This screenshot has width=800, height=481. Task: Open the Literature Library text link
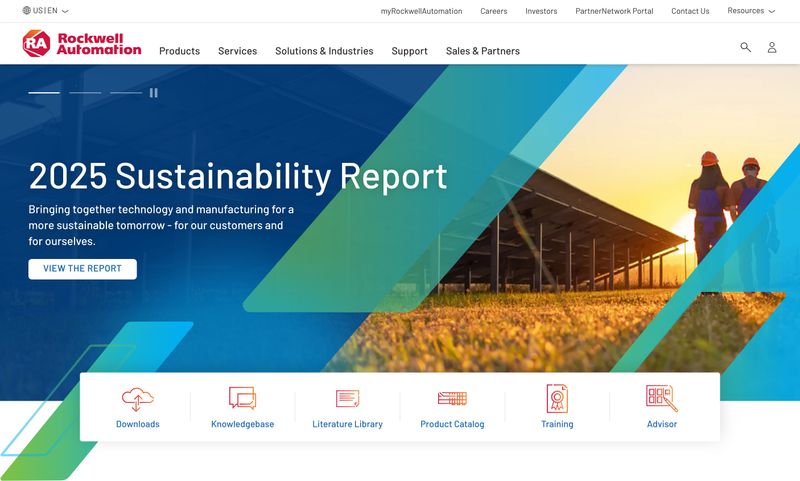tap(347, 424)
